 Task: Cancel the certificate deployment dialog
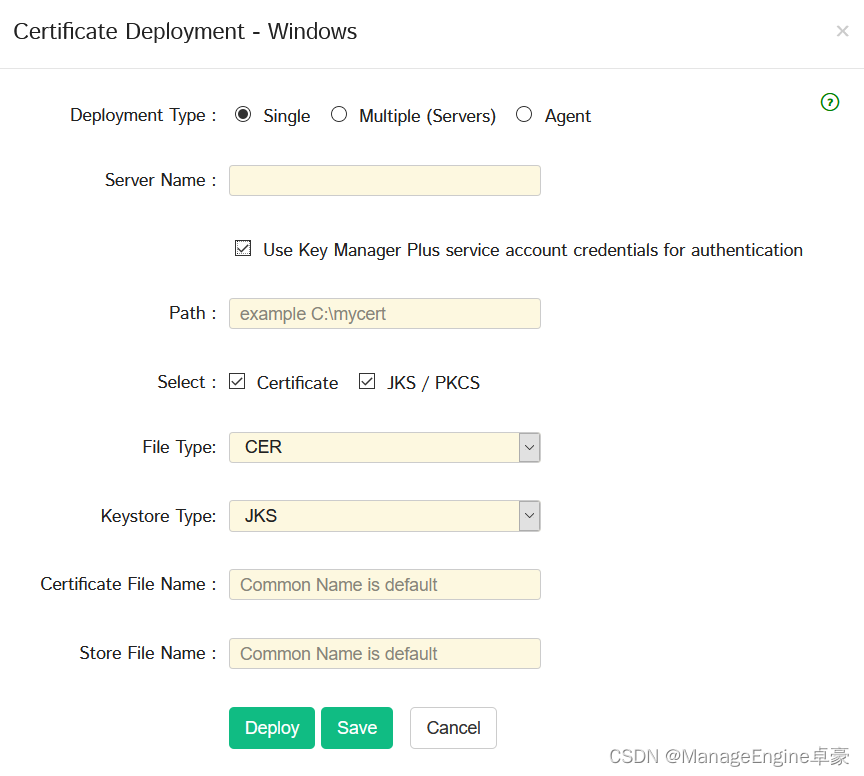(x=453, y=728)
